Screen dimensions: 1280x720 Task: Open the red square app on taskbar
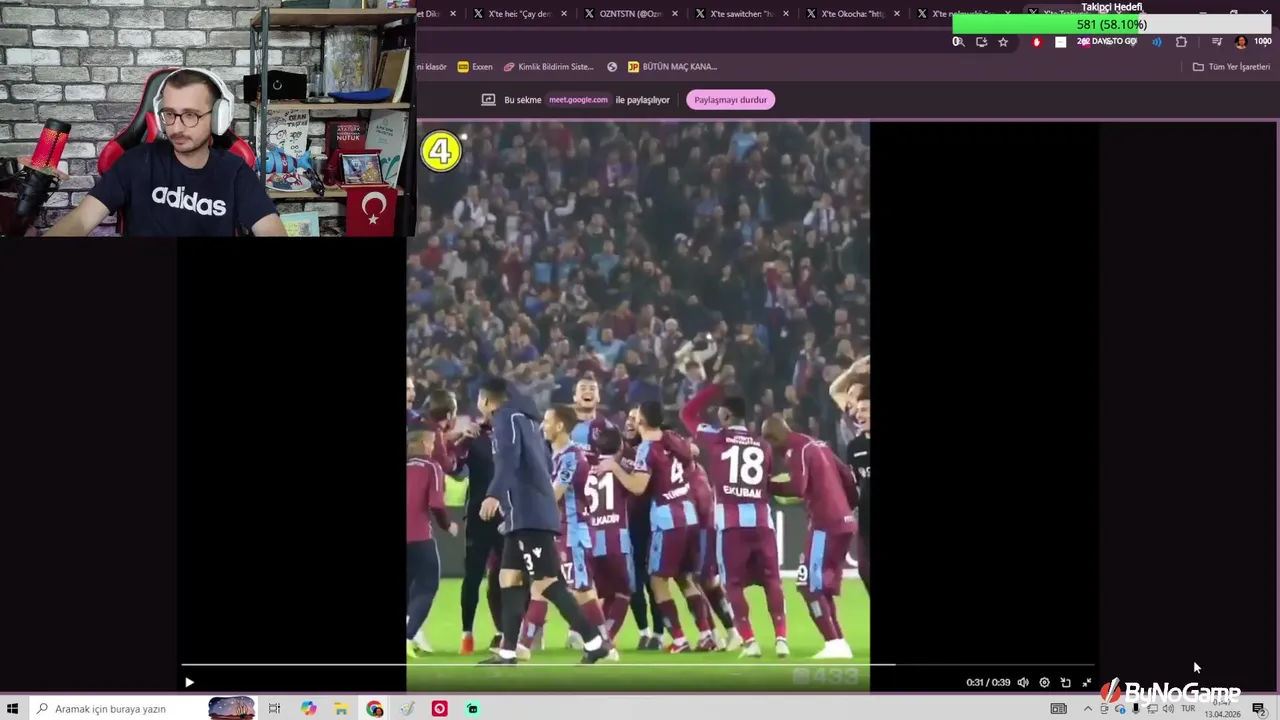pos(439,709)
